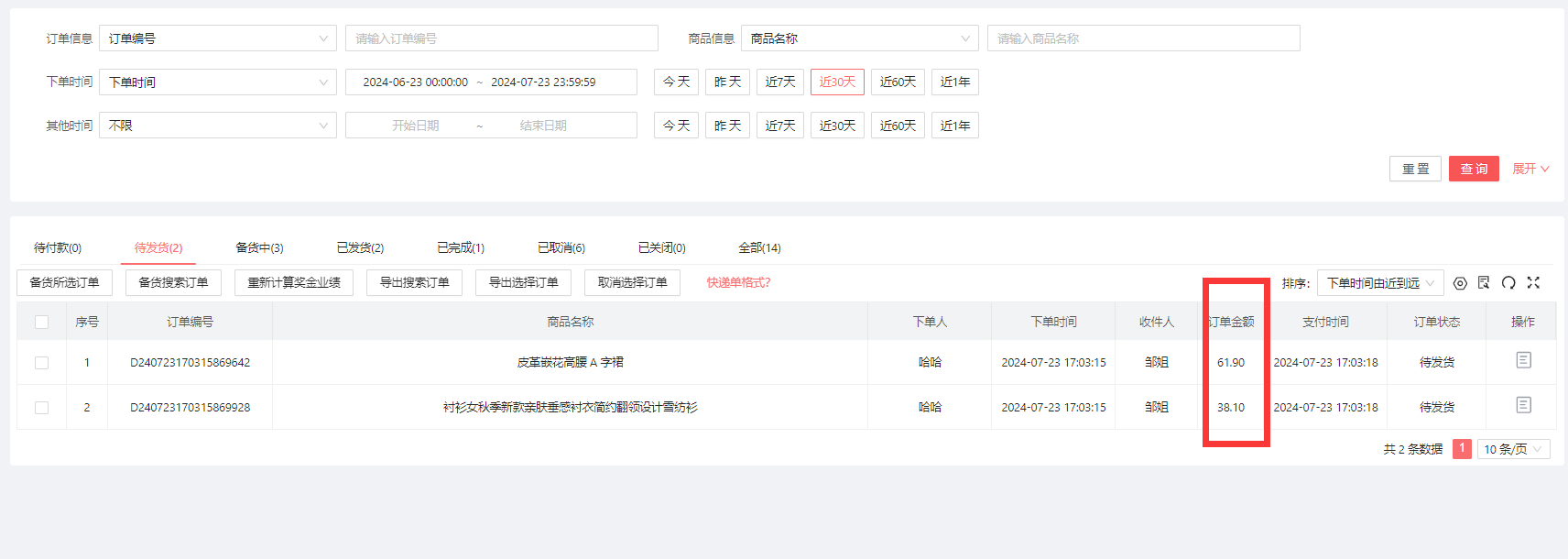Tick the checkbox for order row 2
The height and width of the screenshot is (559, 1568).
[41, 408]
